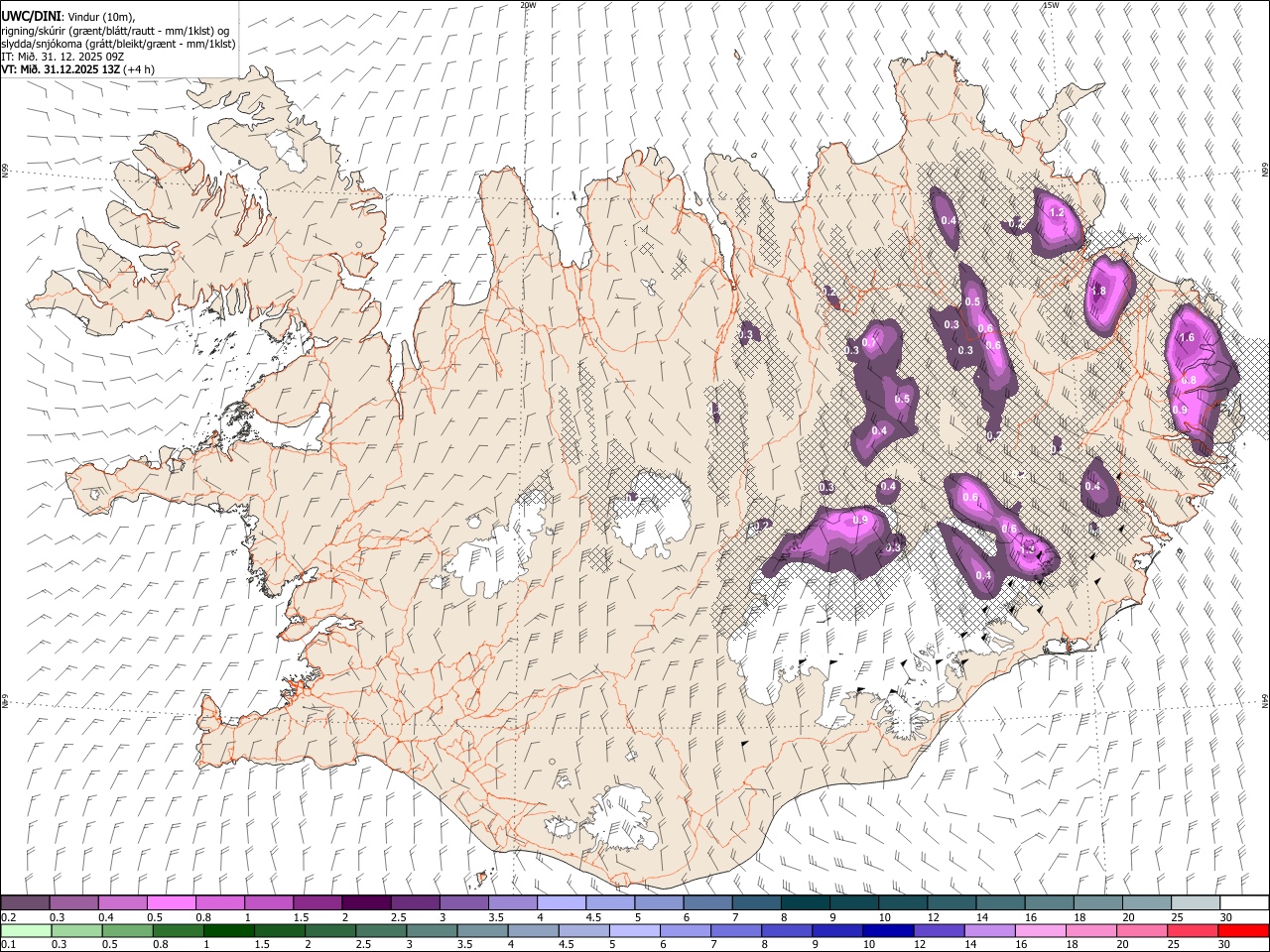The width and height of the screenshot is (1270, 952).
Task: Click the 1.8 snowfall value on the map
Action: 1098,291
